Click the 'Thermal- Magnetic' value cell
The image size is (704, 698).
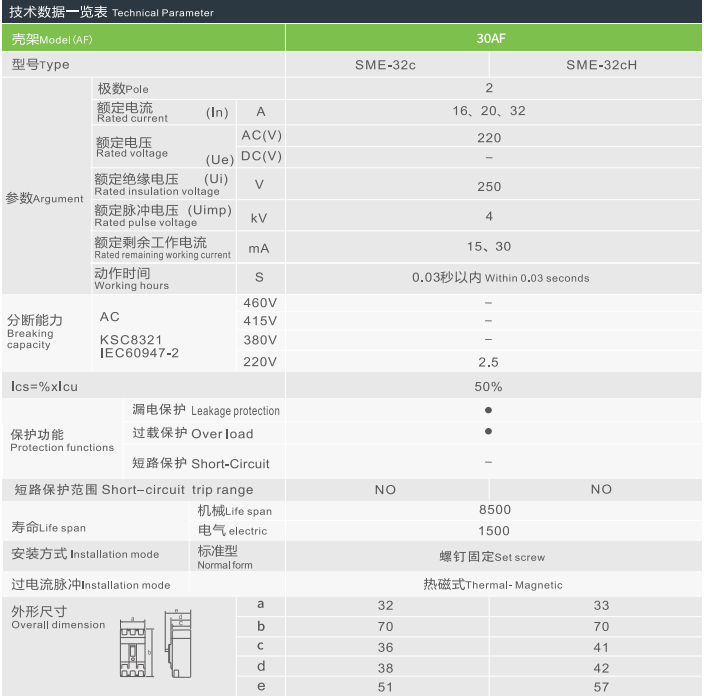point(493,585)
